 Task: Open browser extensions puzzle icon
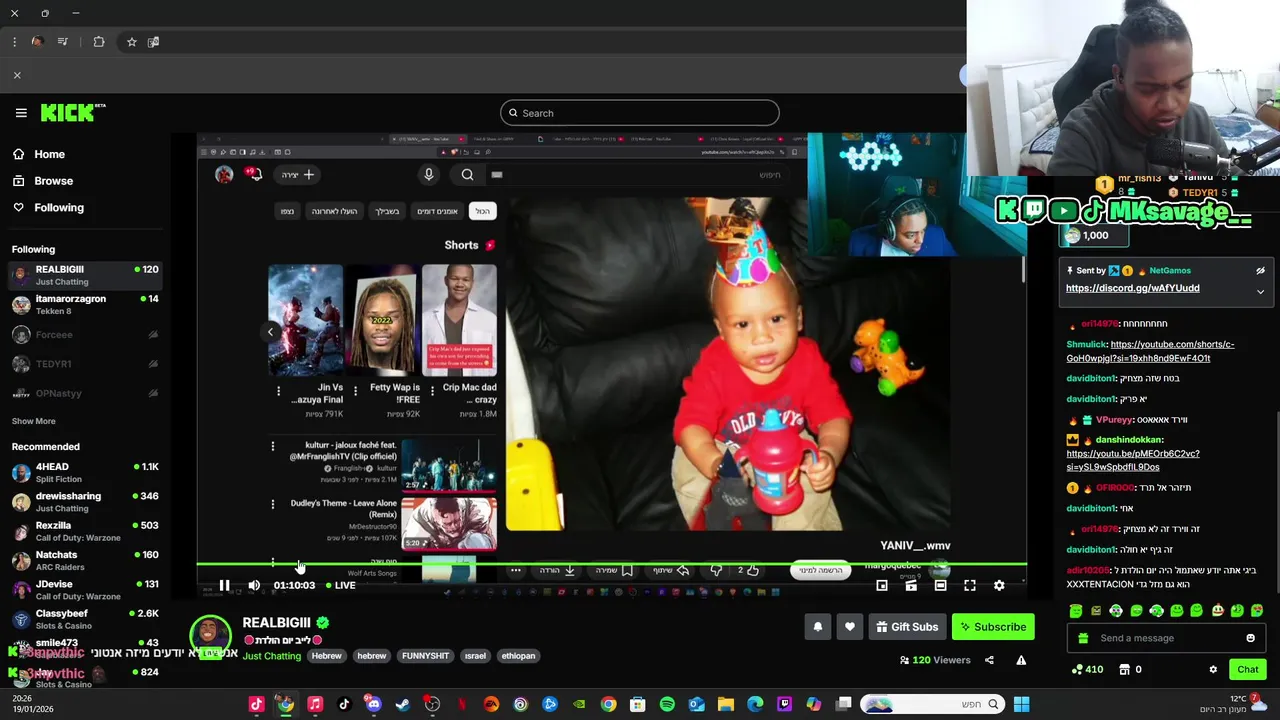pos(99,42)
